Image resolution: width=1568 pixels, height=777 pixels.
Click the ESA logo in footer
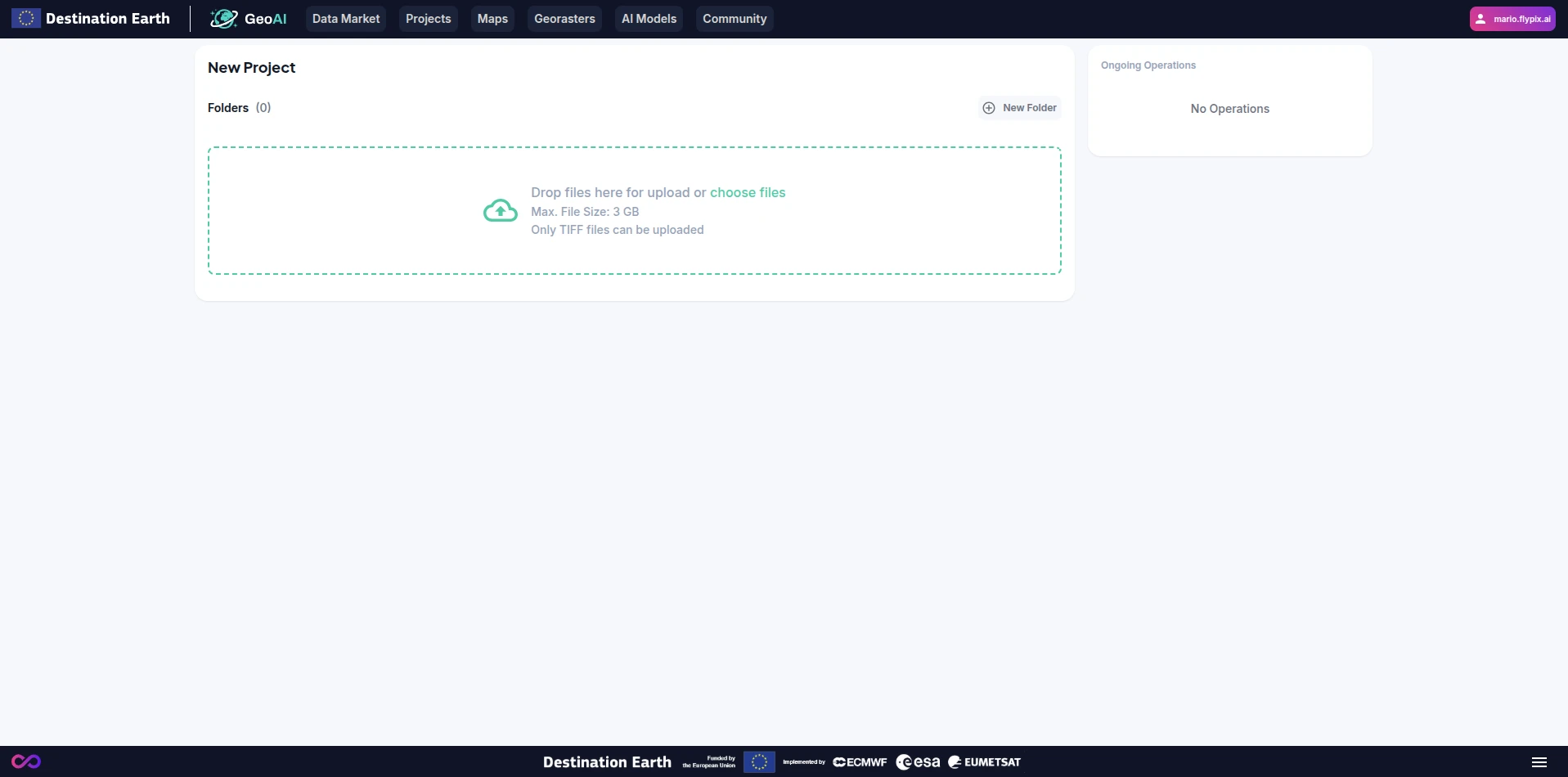coord(918,761)
